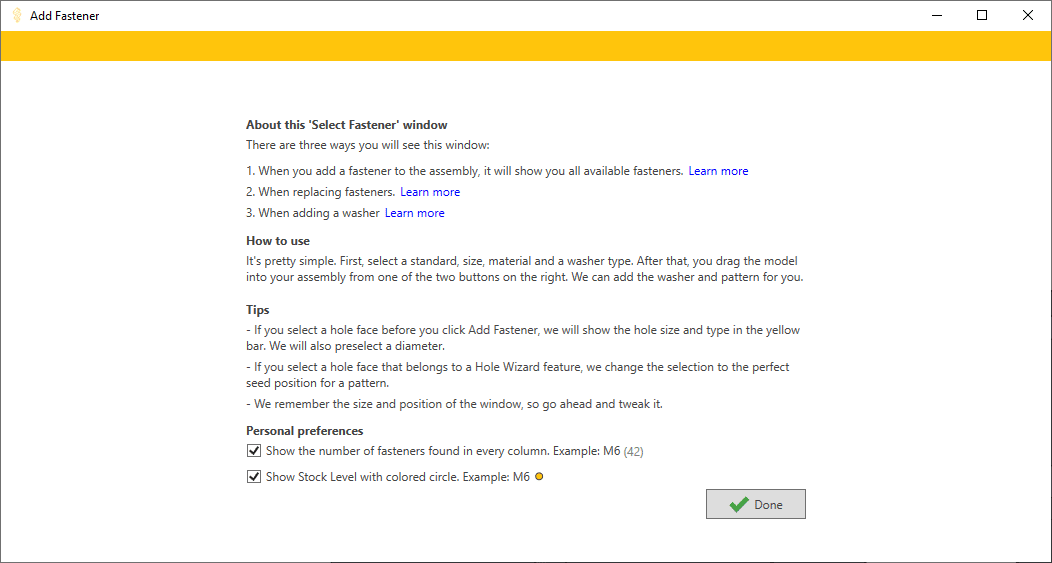
Task: Click the yellow stock level circle example
Action: point(539,477)
